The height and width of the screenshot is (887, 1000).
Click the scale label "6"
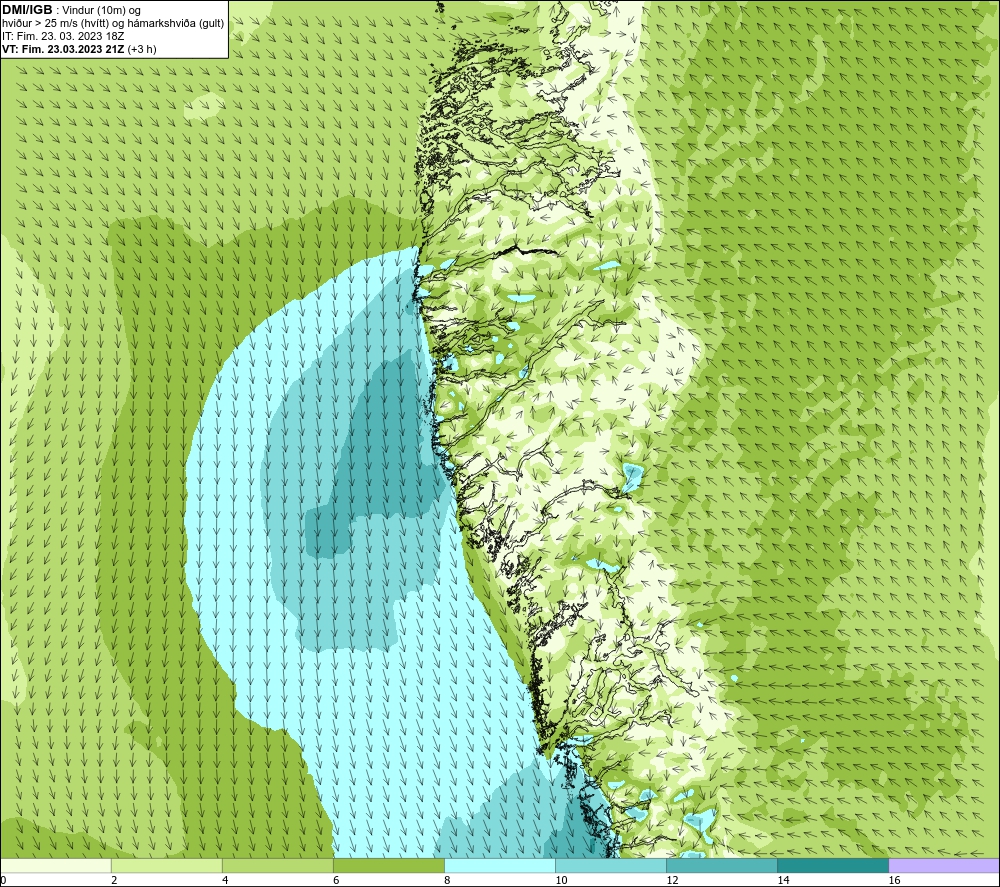pos(336,880)
